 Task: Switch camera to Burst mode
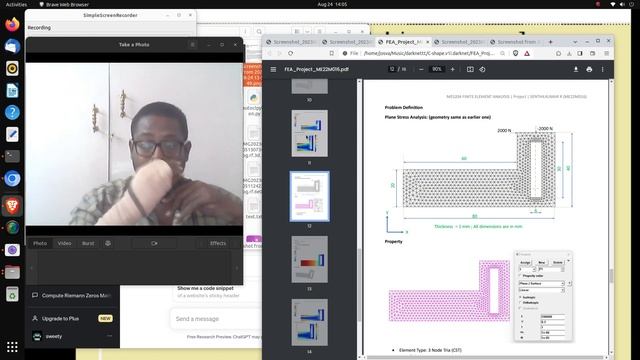click(88, 243)
